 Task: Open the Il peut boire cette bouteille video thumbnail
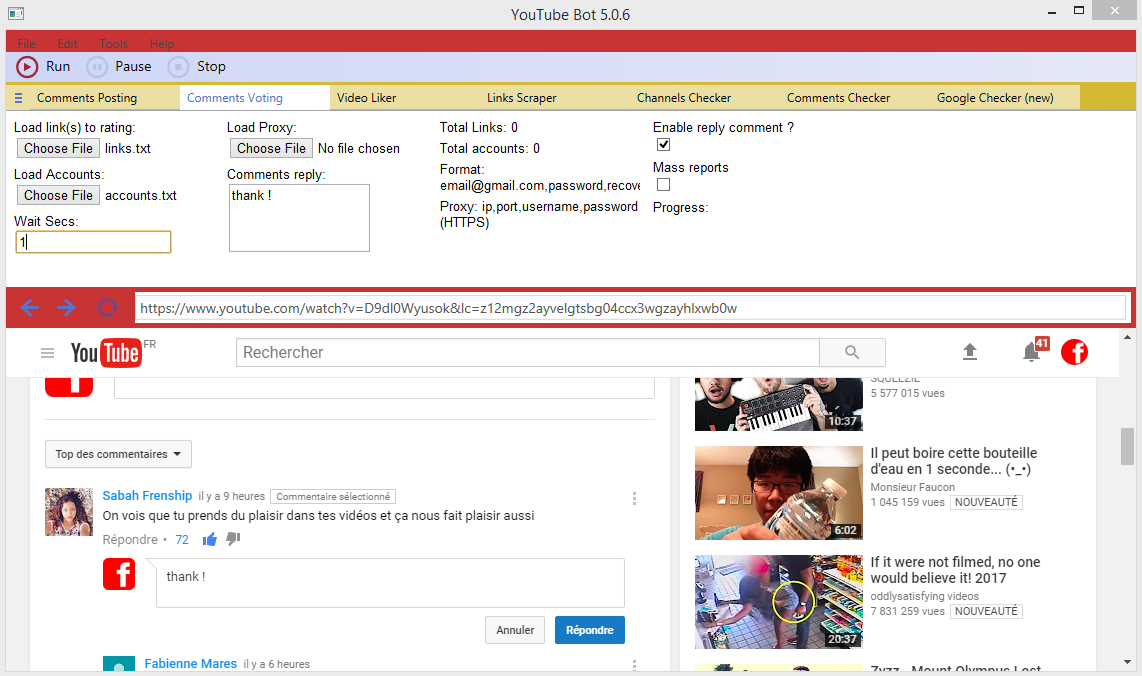pyautogui.click(x=779, y=492)
